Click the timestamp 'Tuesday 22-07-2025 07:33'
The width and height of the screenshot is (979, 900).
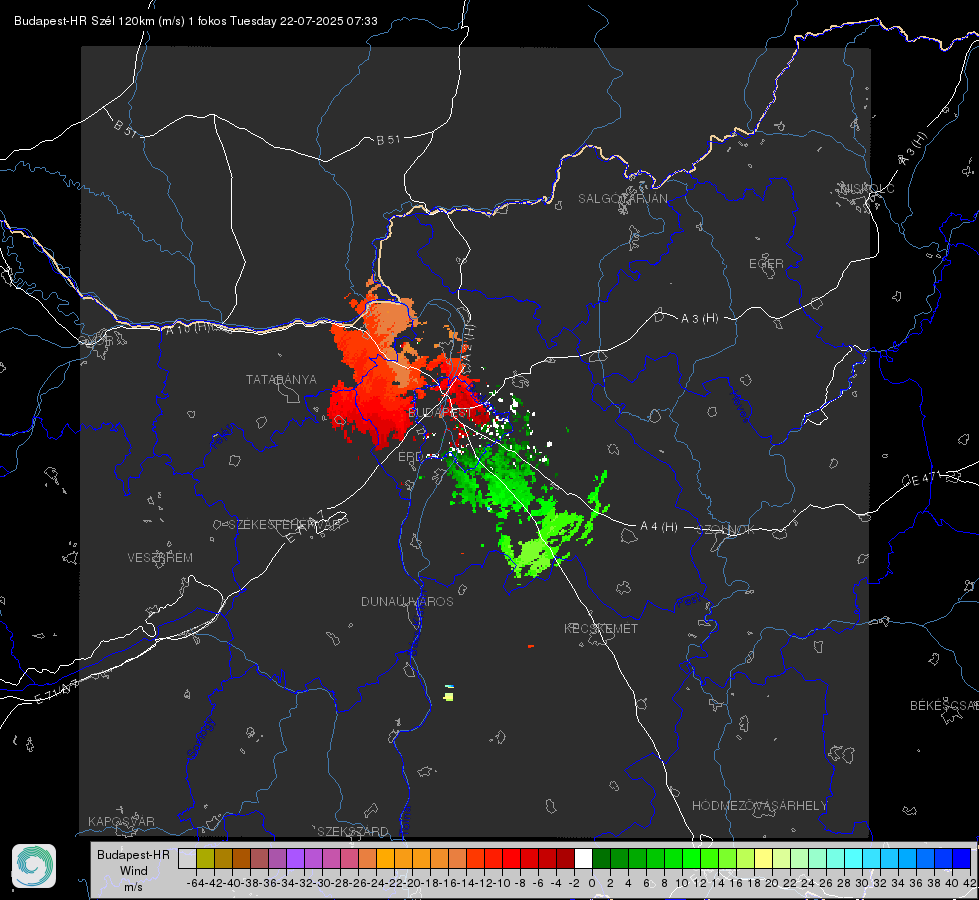pyautogui.click(x=303, y=21)
